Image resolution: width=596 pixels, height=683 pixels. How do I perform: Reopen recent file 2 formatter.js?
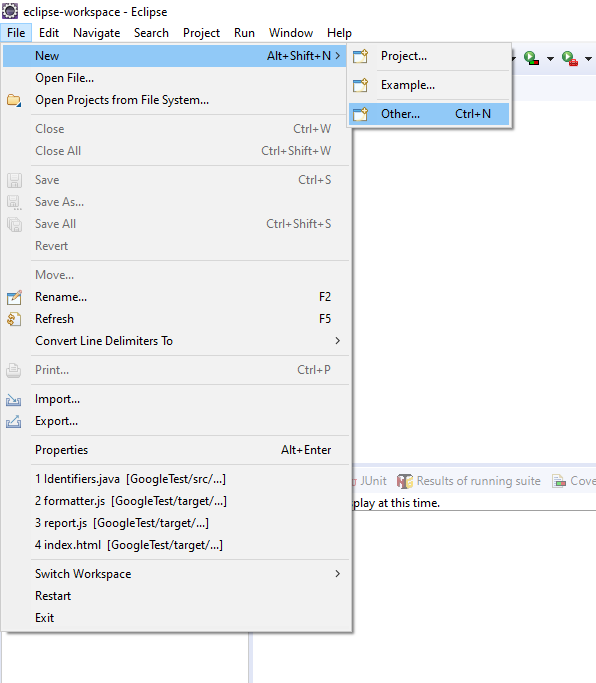[x=176, y=501]
